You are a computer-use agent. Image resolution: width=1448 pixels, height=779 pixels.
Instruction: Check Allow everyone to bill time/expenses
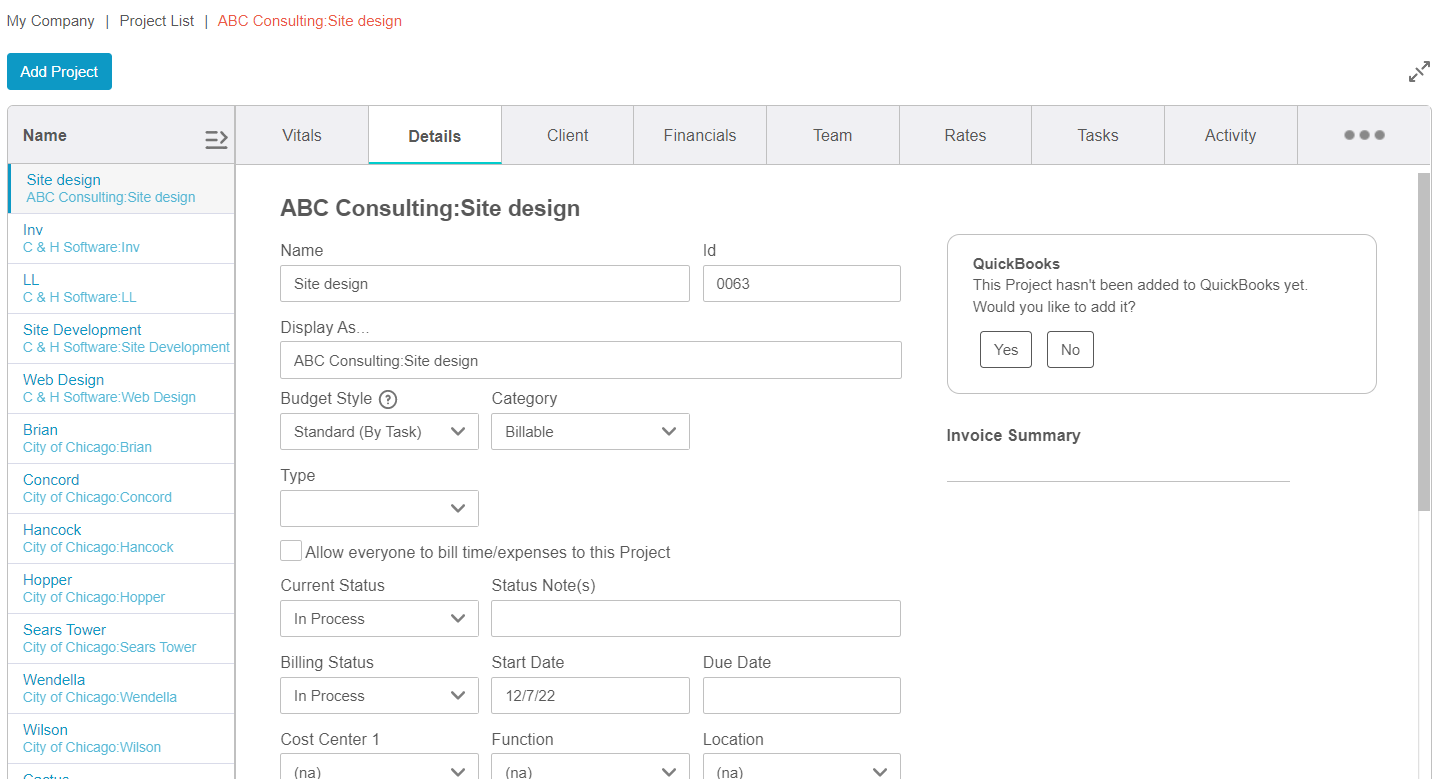click(290, 551)
